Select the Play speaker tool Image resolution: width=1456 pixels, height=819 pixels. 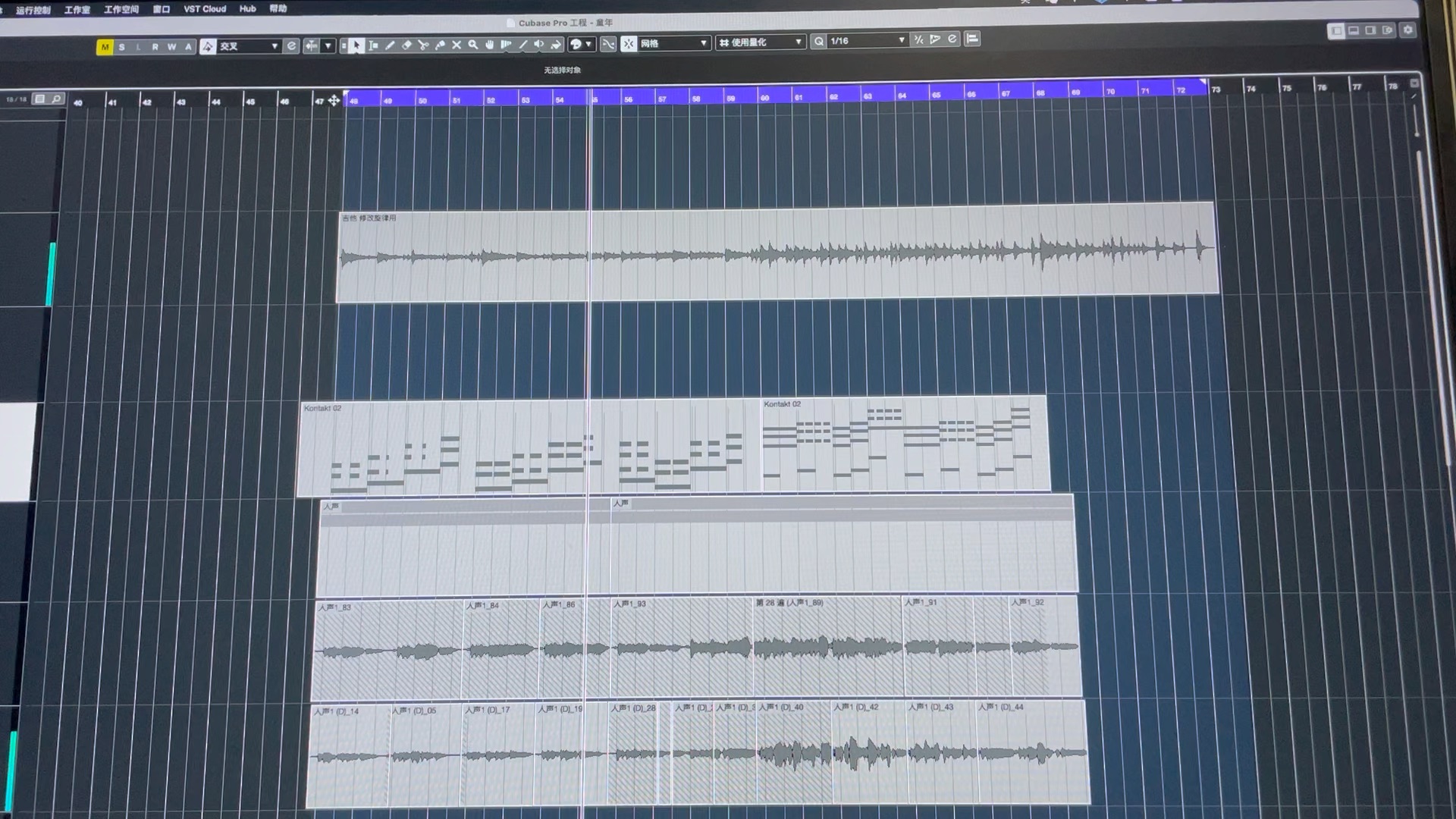click(539, 45)
